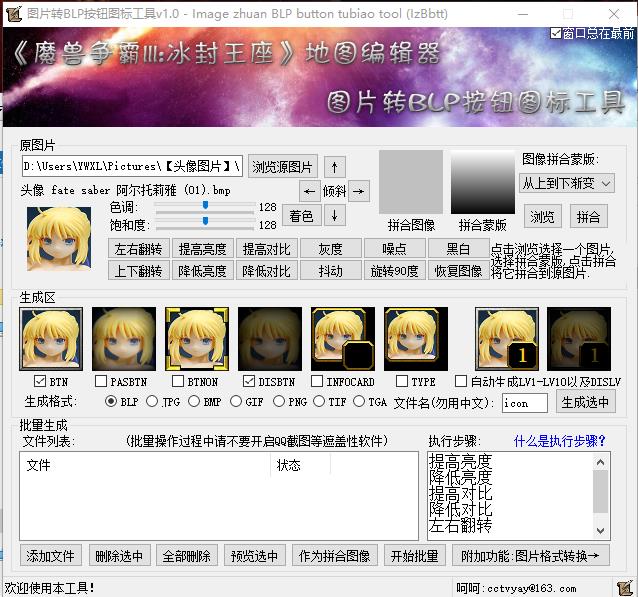Open the 从上到下渐变 mask dropdown
This screenshot has height=597, width=638.
coord(567,184)
